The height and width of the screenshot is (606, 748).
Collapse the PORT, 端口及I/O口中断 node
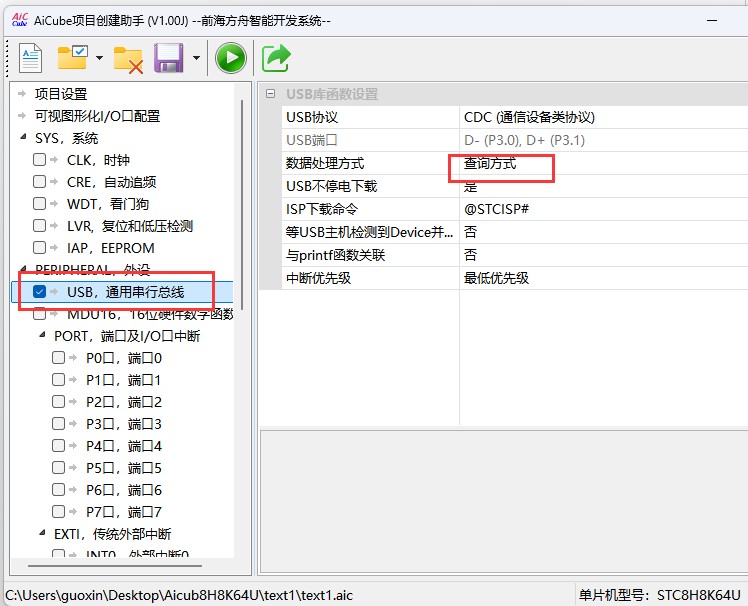pyautogui.click(x=42, y=335)
